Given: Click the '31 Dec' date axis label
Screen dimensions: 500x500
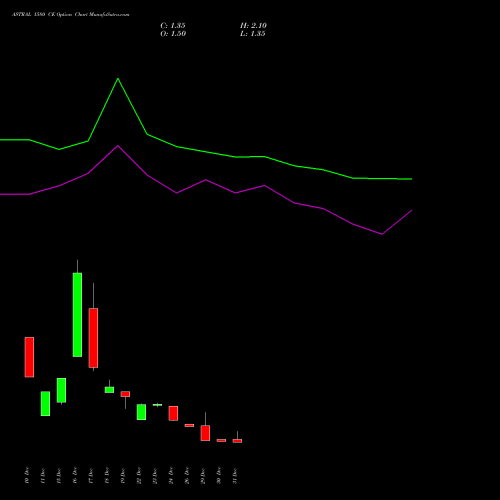Looking at the screenshot, I should tap(235, 476).
